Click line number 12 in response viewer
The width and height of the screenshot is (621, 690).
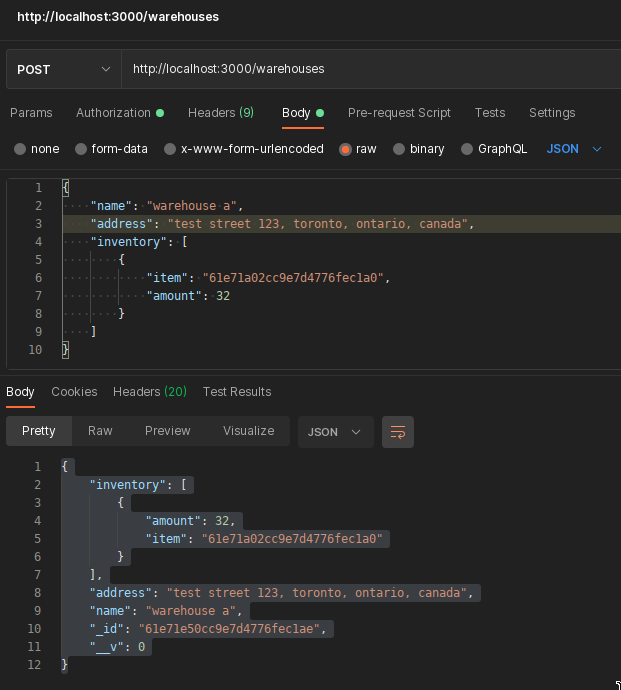pyautogui.click(x=34, y=665)
